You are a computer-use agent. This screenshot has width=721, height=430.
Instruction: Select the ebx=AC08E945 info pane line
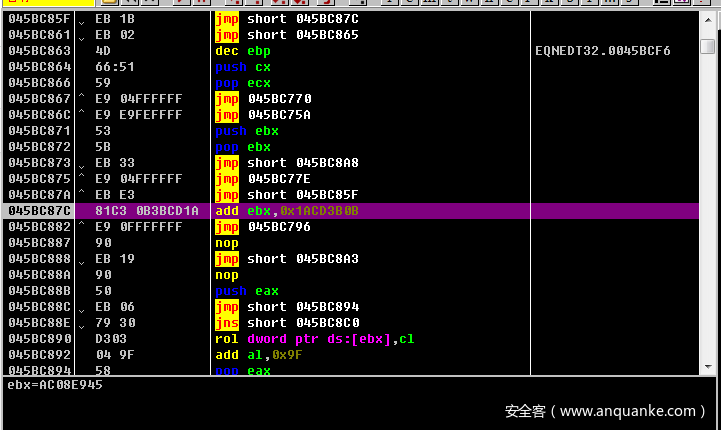(55, 385)
